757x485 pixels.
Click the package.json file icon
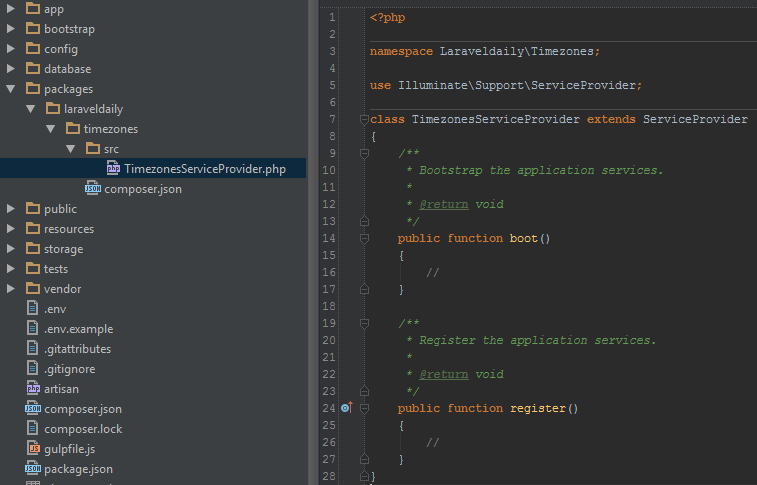(x=33, y=469)
